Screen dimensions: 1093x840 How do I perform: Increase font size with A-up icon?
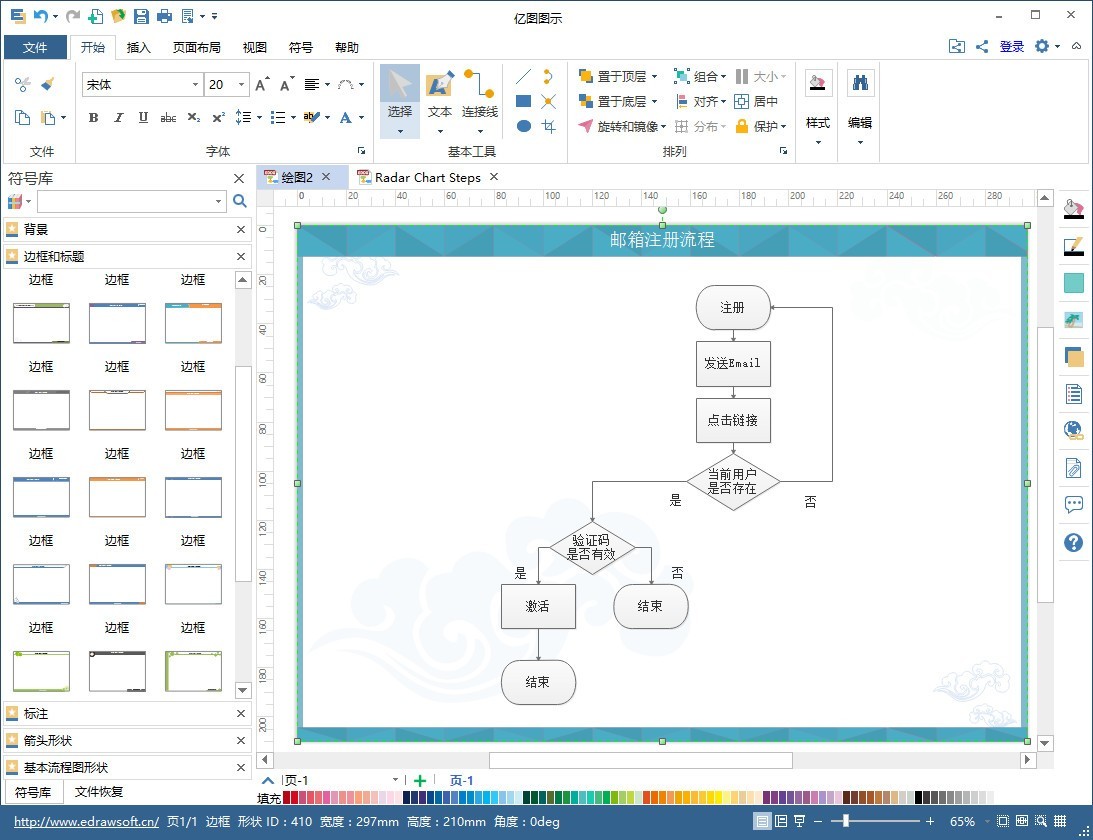[262, 84]
